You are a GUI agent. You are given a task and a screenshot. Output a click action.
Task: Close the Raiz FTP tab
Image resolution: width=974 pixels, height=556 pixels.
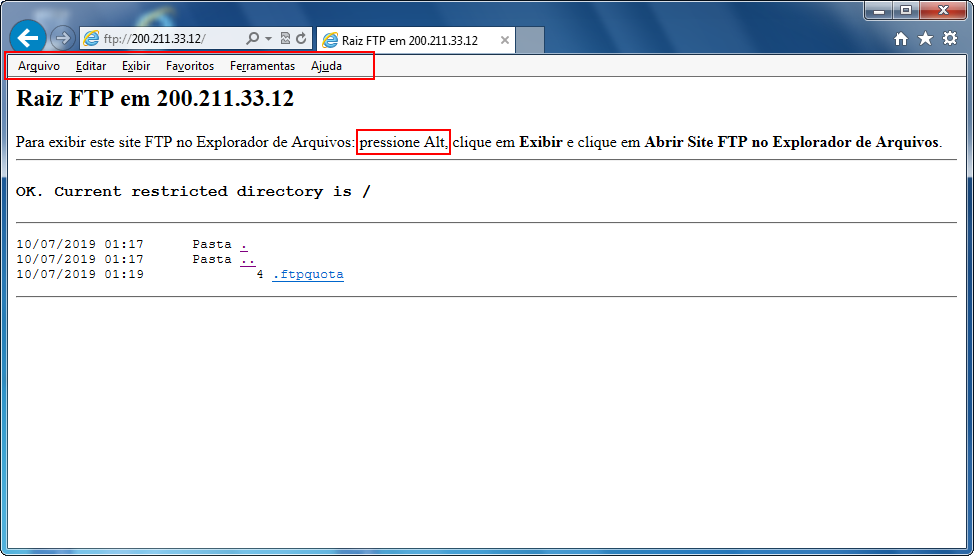coord(504,40)
